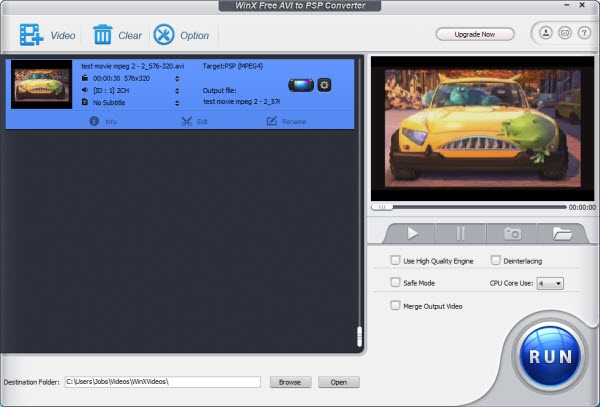The height and width of the screenshot is (407, 600).
Task: Take a snapshot with the camera icon
Action: [x=512, y=233]
